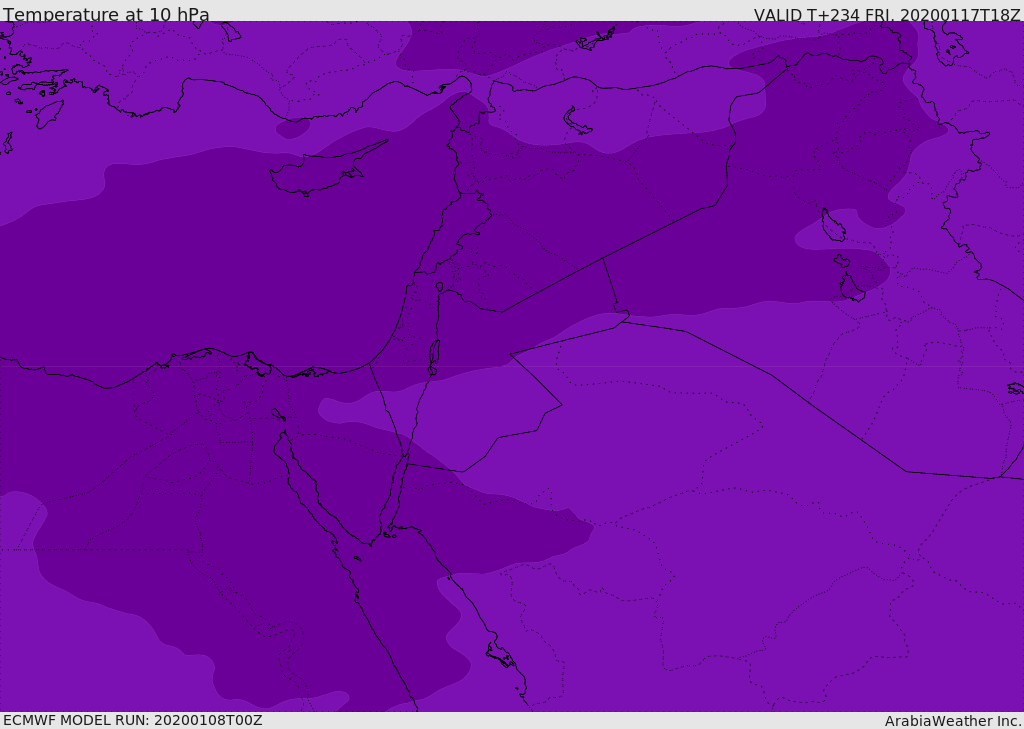Click the 'ECMWF MODEL RUN: 20200108T00Z' text
Image resolution: width=1024 pixels, height=729 pixels.
point(133,720)
